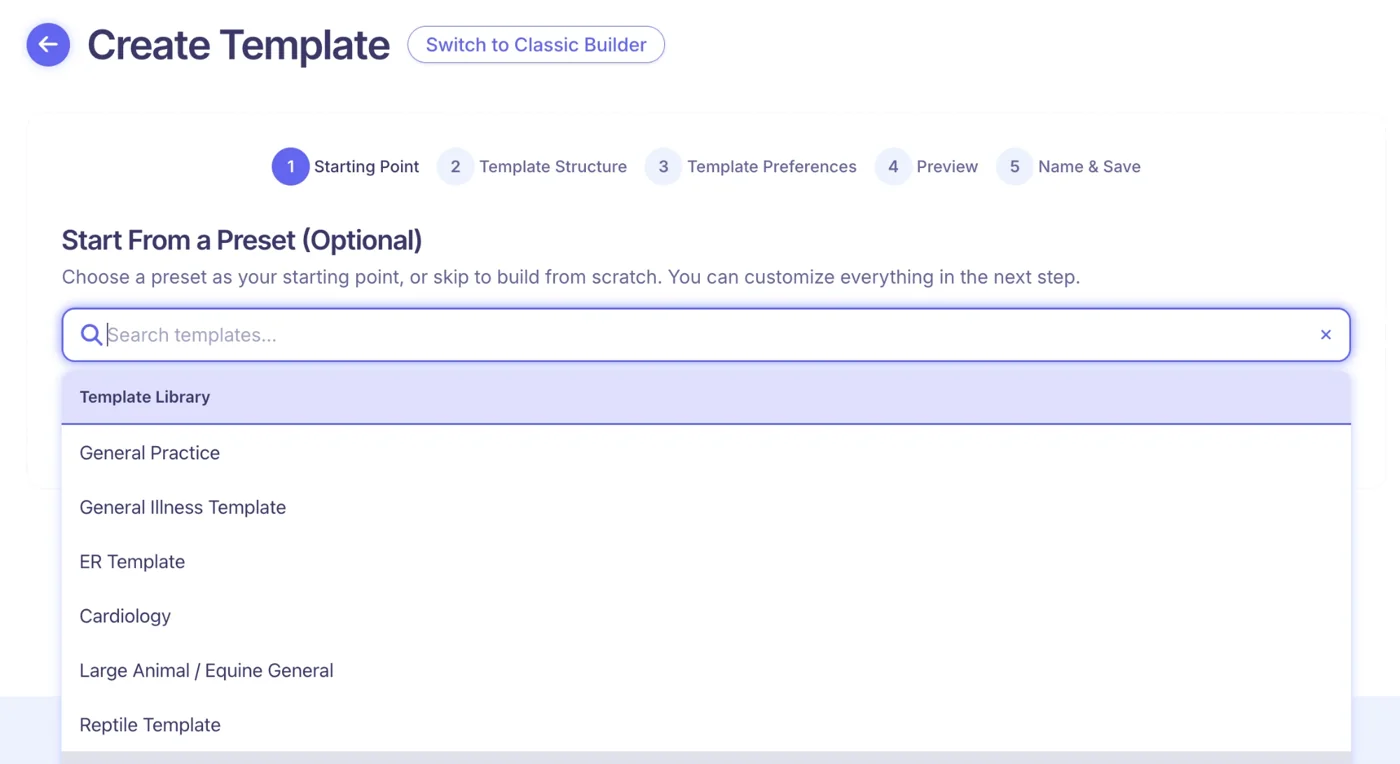The width and height of the screenshot is (1400, 764).
Task: Select the Cardiology preset
Action: click(706, 616)
